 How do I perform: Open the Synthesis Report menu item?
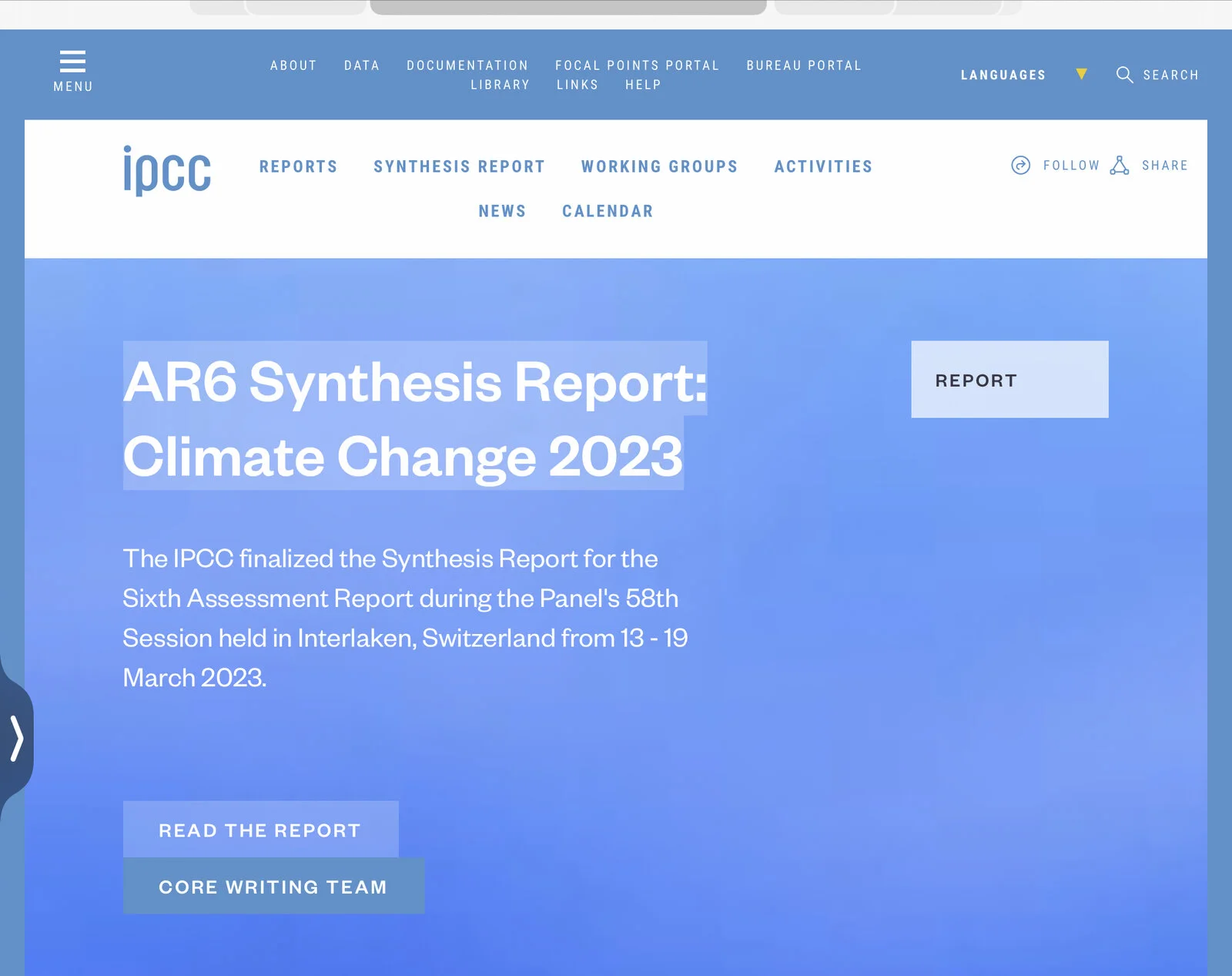point(459,166)
